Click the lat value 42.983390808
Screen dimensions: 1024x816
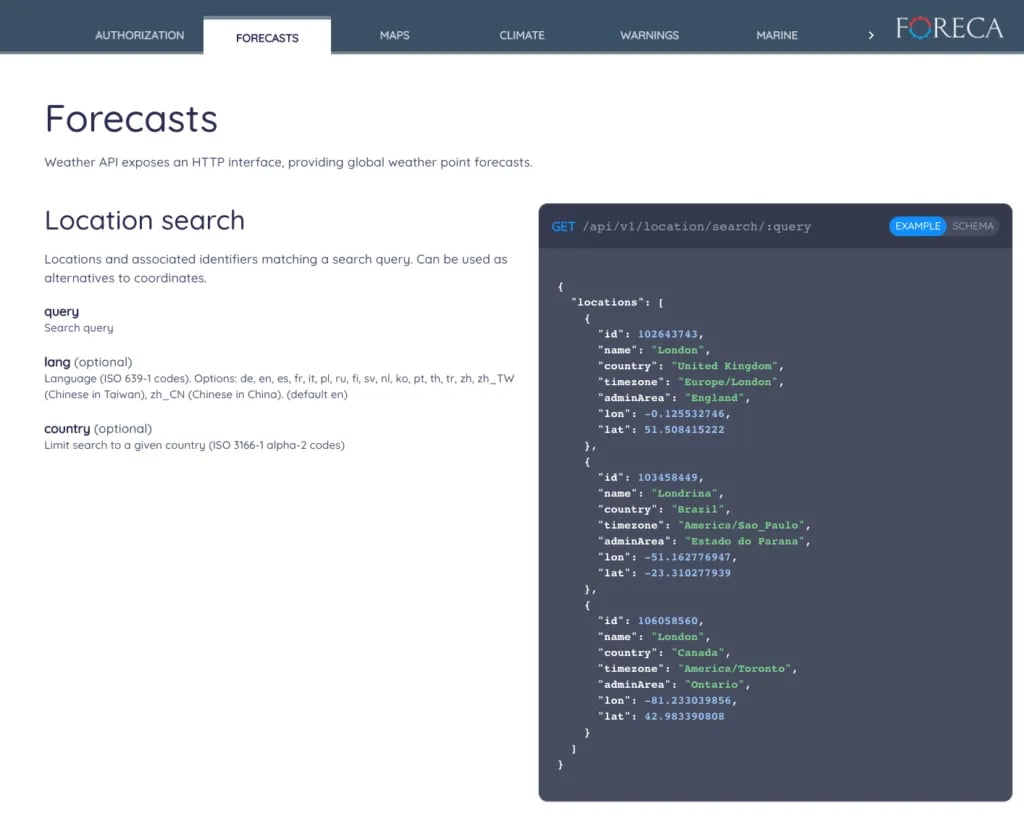pyautogui.click(x=684, y=716)
